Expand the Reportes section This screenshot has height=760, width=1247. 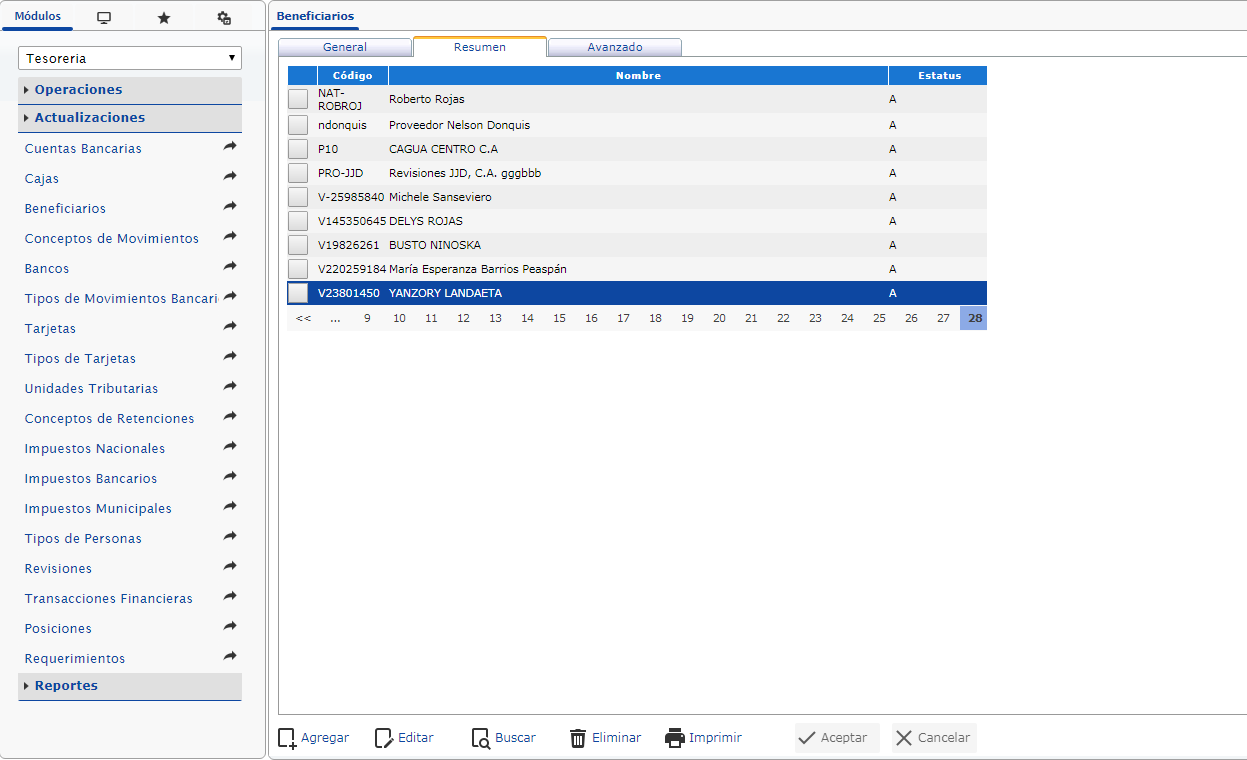coord(130,686)
